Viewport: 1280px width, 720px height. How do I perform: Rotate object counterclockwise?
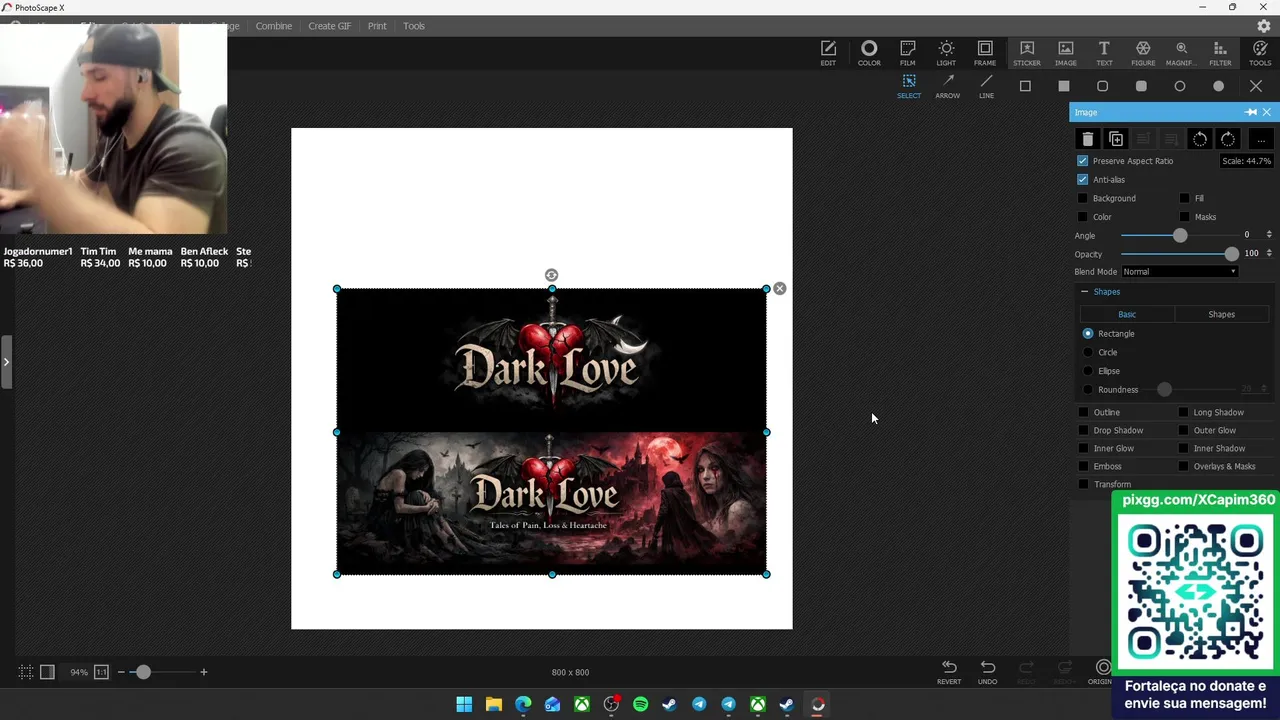pyautogui.click(x=1200, y=140)
